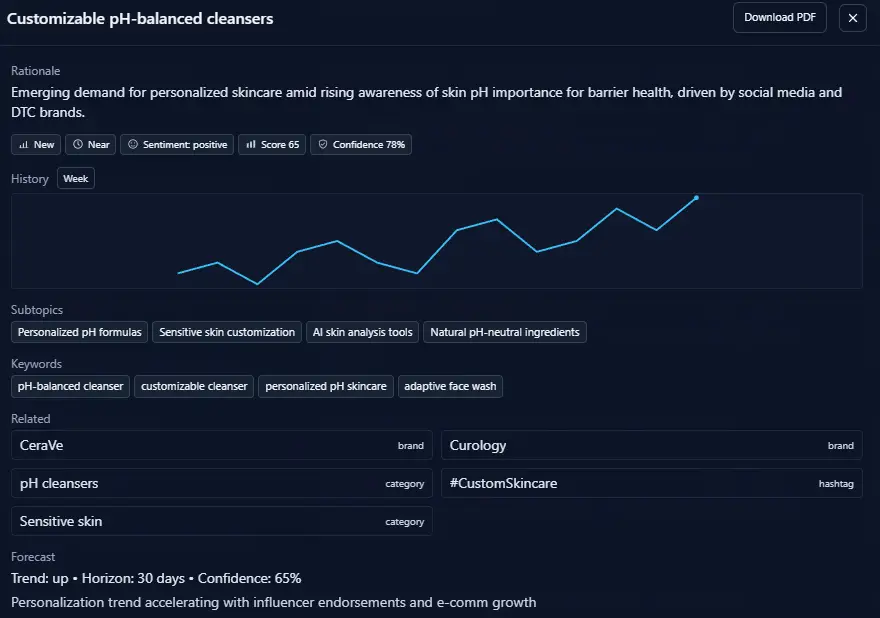The image size is (880, 618).
Task: Close the trend detail panel
Action: [853, 18]
